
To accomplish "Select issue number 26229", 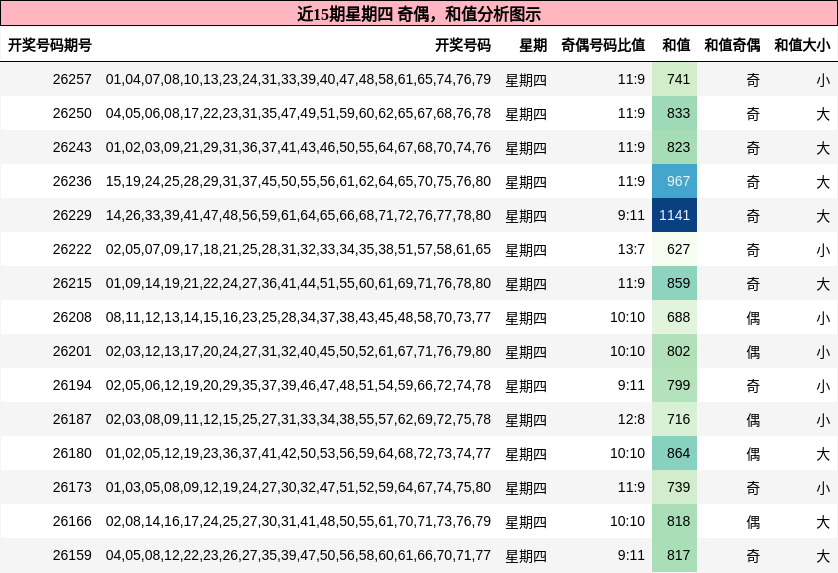I will (x=72, y=215).
